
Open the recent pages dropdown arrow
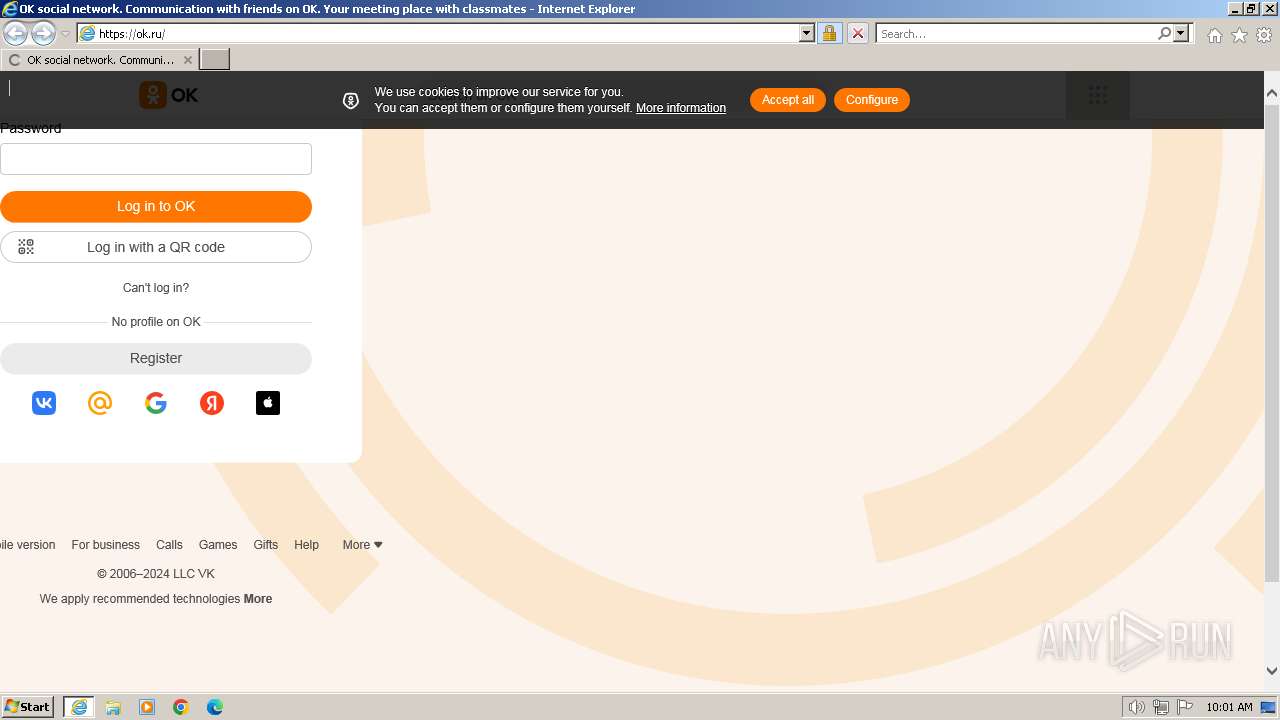point(66,34)
